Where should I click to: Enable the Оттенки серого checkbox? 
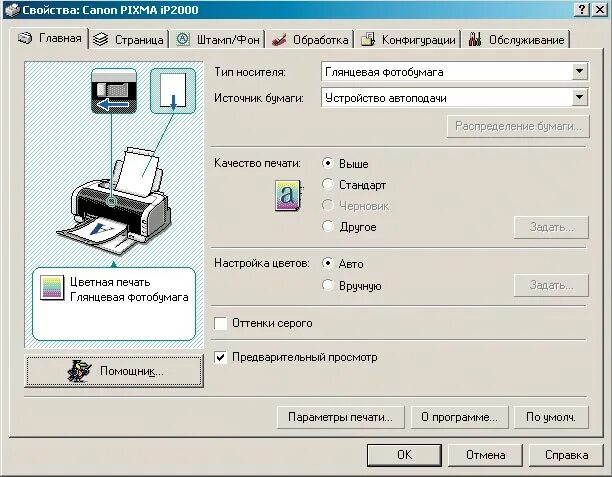[x=221, y=323]
